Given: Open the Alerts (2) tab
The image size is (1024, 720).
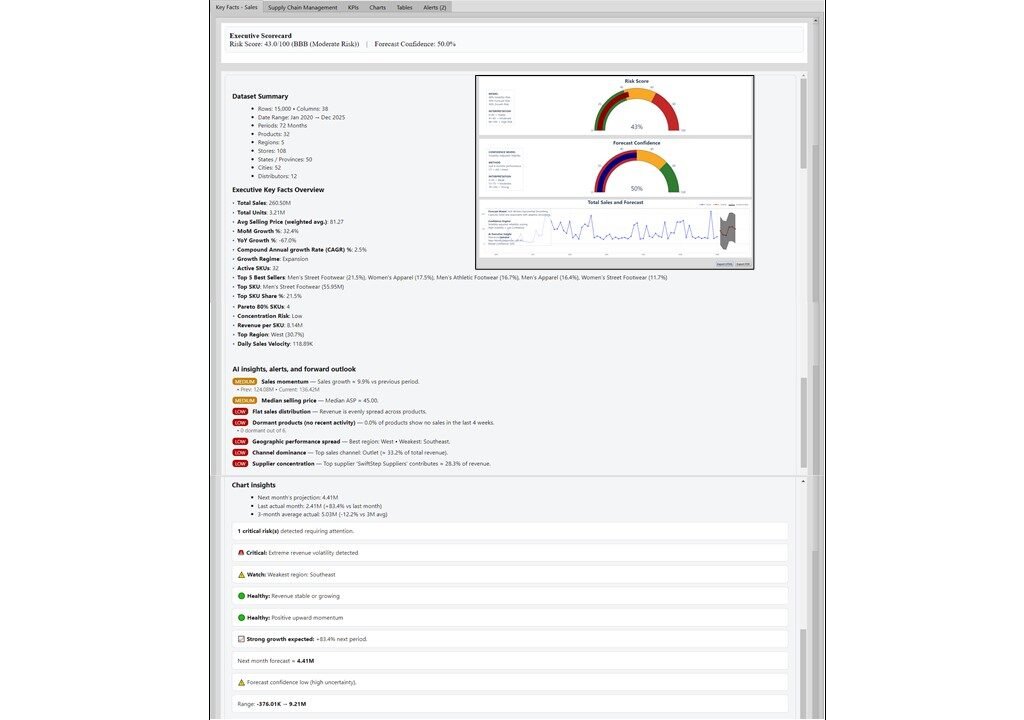Looking at the screenshot, I should pyautogui.click(x=435, y=7).
